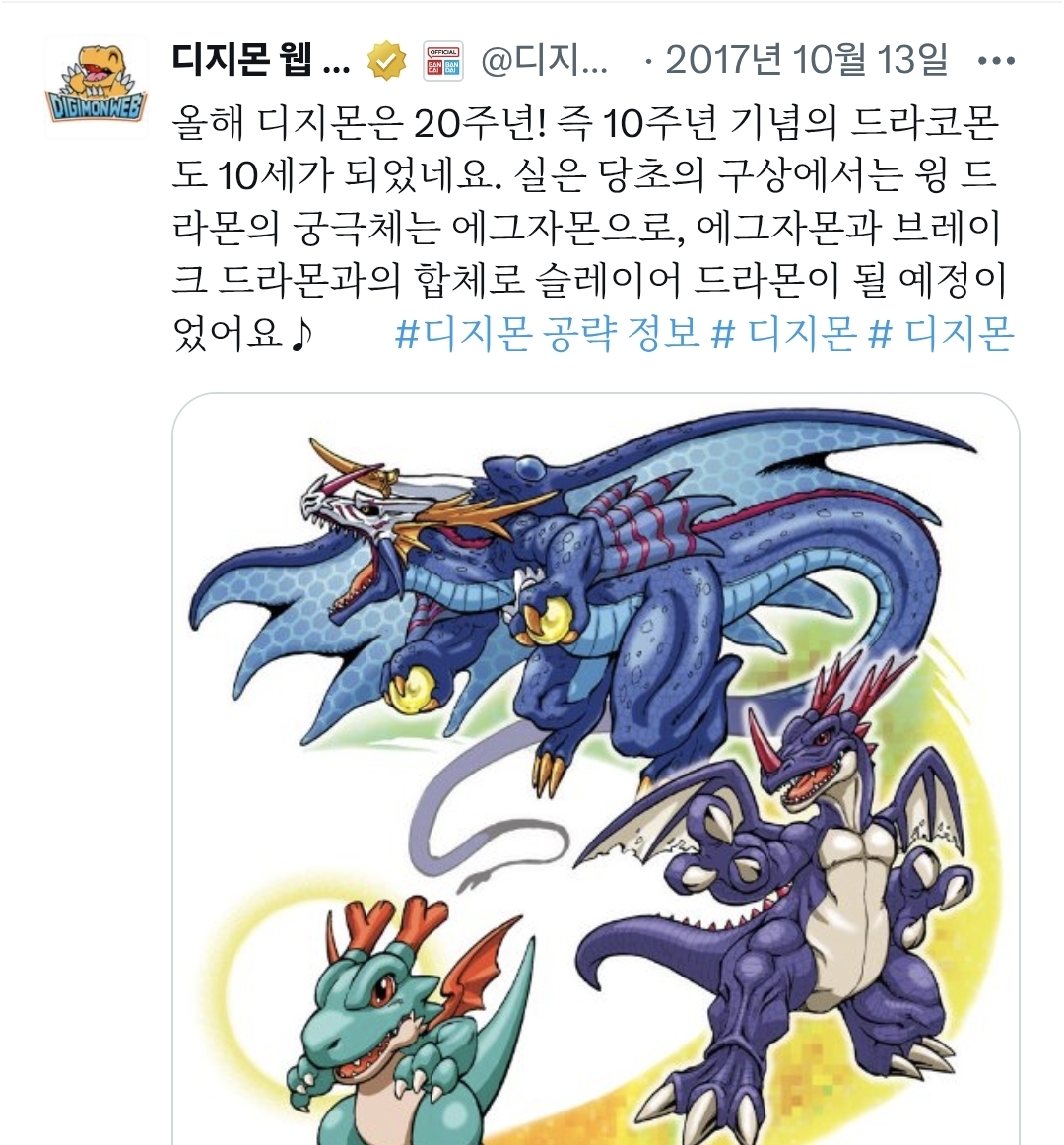Open the tweet timestamp 2017년 10월 13일
1064x1145 pixels.
pyautogui.click(x=806, y=60)
